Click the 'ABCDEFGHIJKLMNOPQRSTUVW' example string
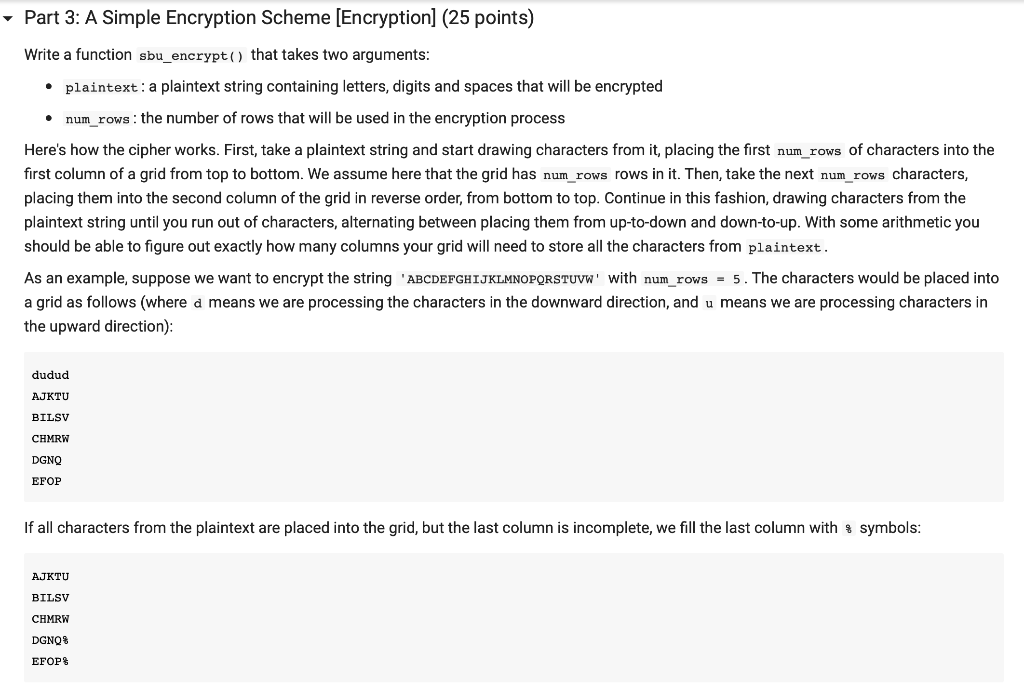 [500, 279]
